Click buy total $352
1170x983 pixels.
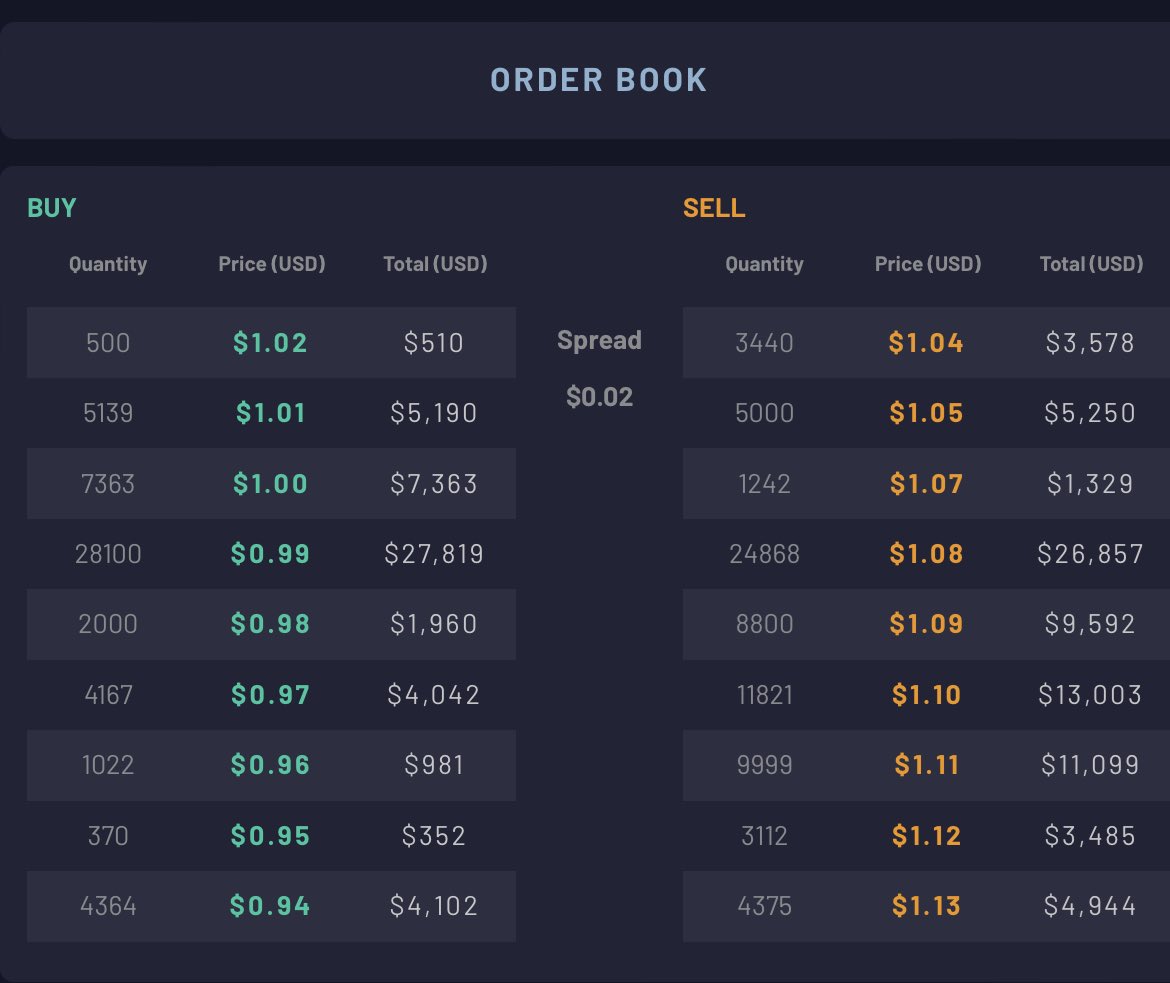(x=434, y=836)
